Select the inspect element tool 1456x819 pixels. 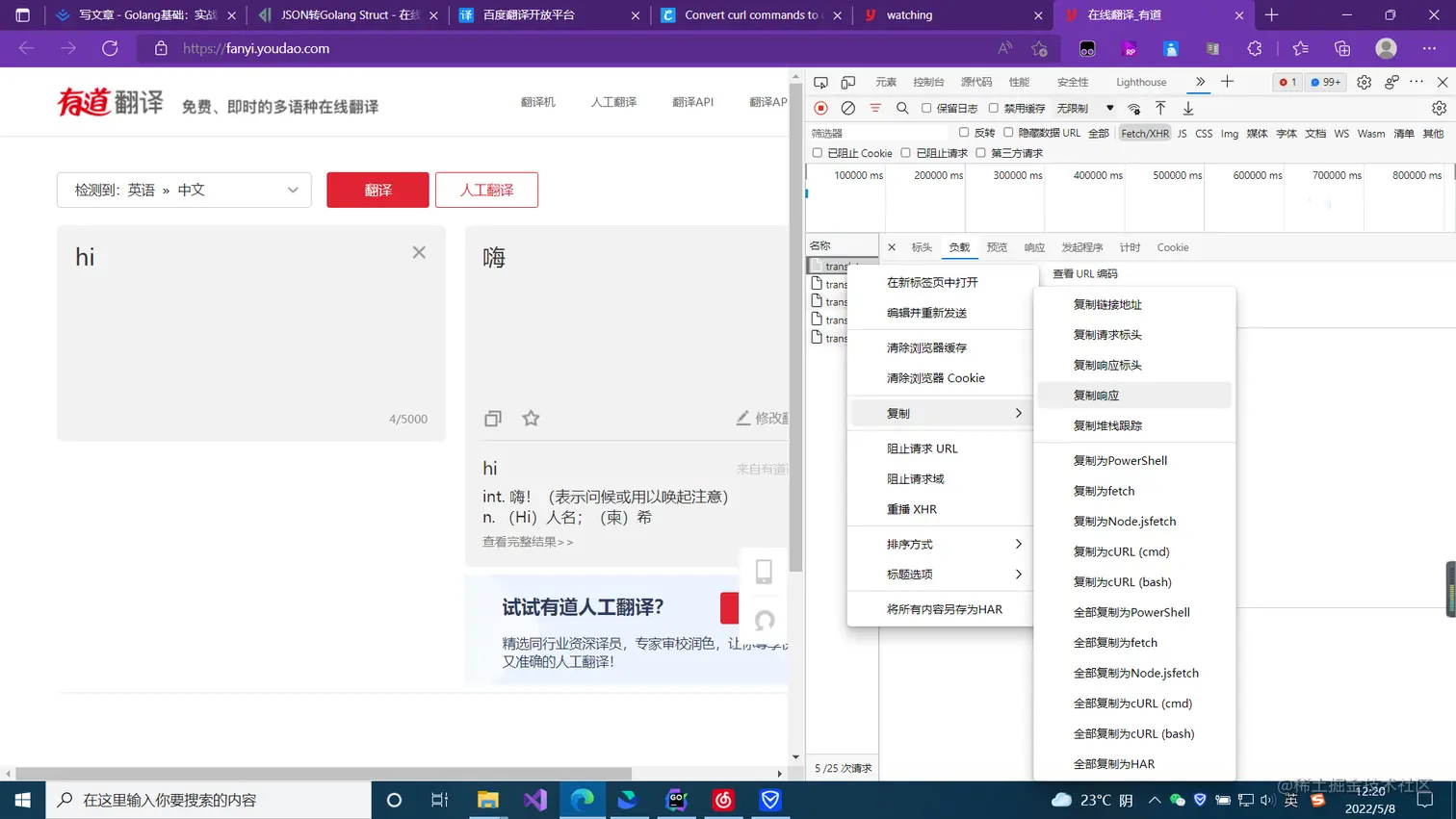pyautogui.click(x=820, y=82)
